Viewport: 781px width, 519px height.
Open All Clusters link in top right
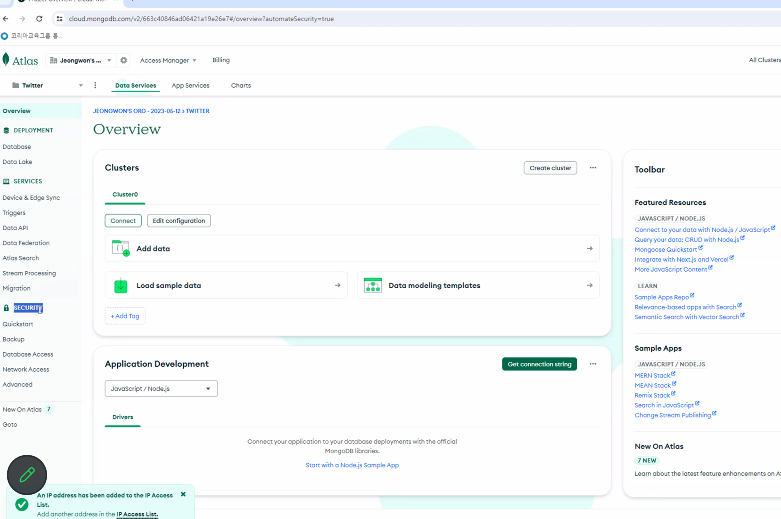pyautogui.click(x=765, y=60)
